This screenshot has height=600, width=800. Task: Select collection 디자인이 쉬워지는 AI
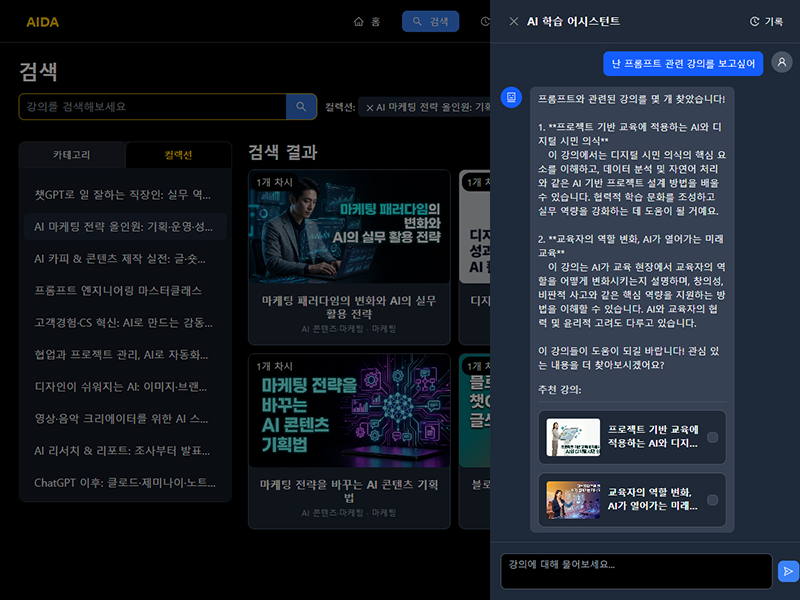point(125,387)
